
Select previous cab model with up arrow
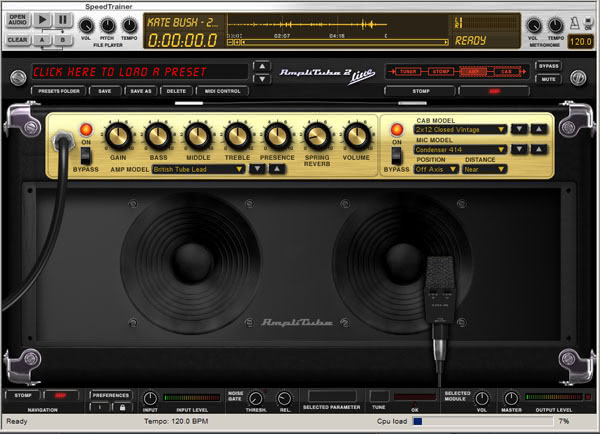pos(539,129)
